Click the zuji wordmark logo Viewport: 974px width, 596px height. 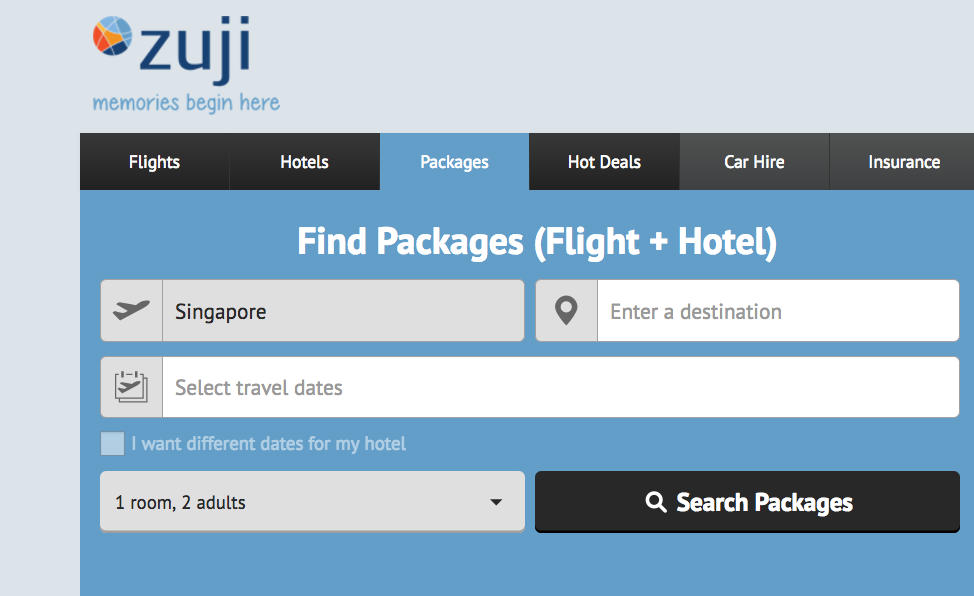(195, 50)
